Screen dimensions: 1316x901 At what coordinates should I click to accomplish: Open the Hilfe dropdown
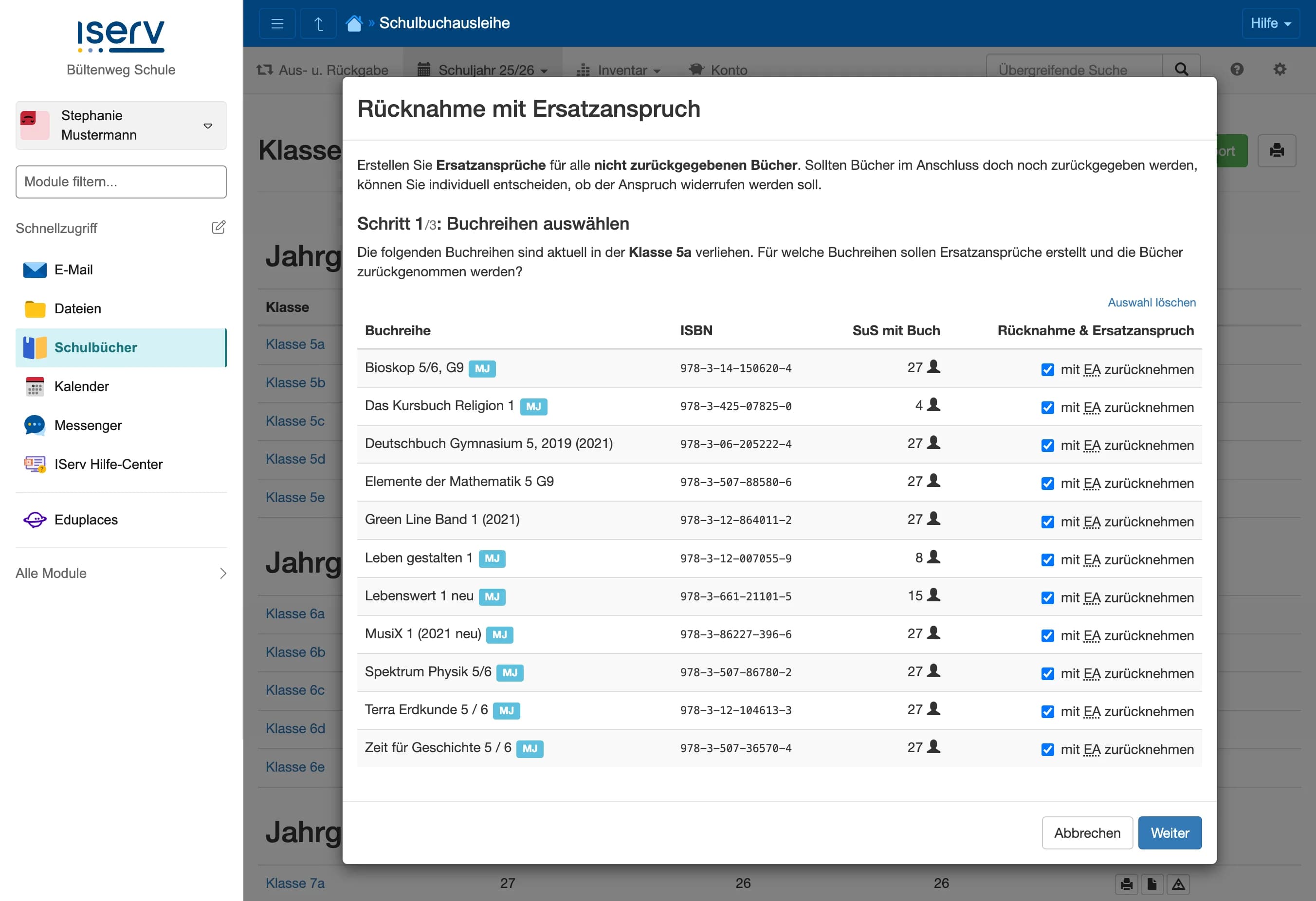click(x=1270, y=23)
